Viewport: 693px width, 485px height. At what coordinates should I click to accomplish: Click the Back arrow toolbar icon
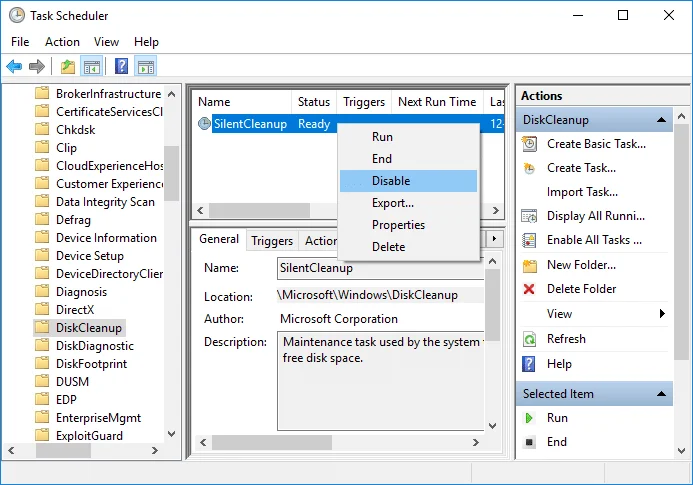[14, 67]
